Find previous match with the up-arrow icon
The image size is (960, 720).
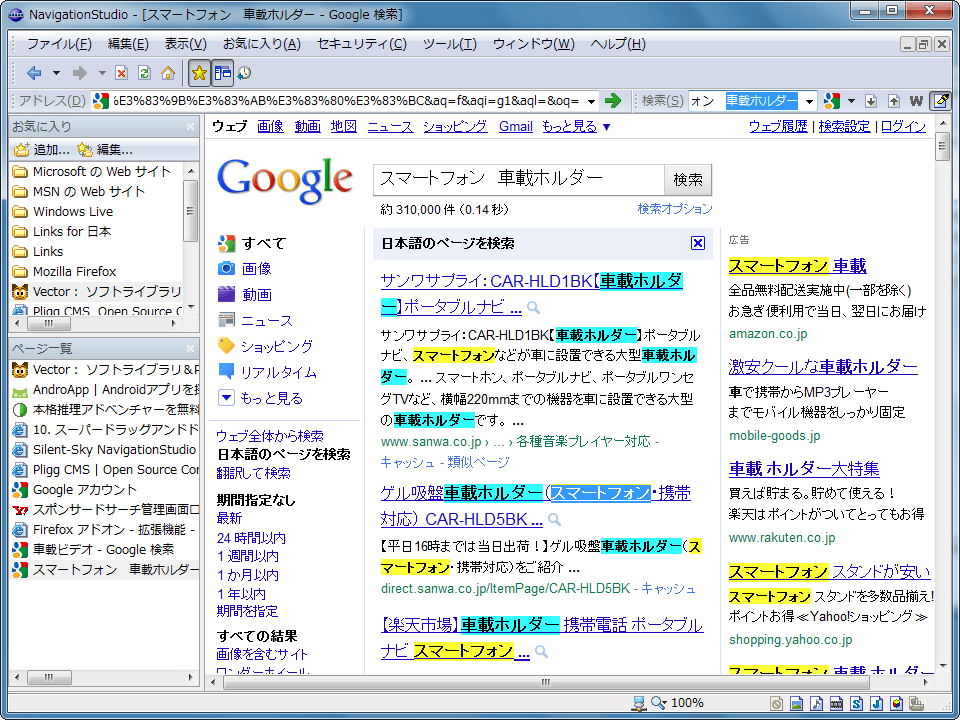coord(894,101)
